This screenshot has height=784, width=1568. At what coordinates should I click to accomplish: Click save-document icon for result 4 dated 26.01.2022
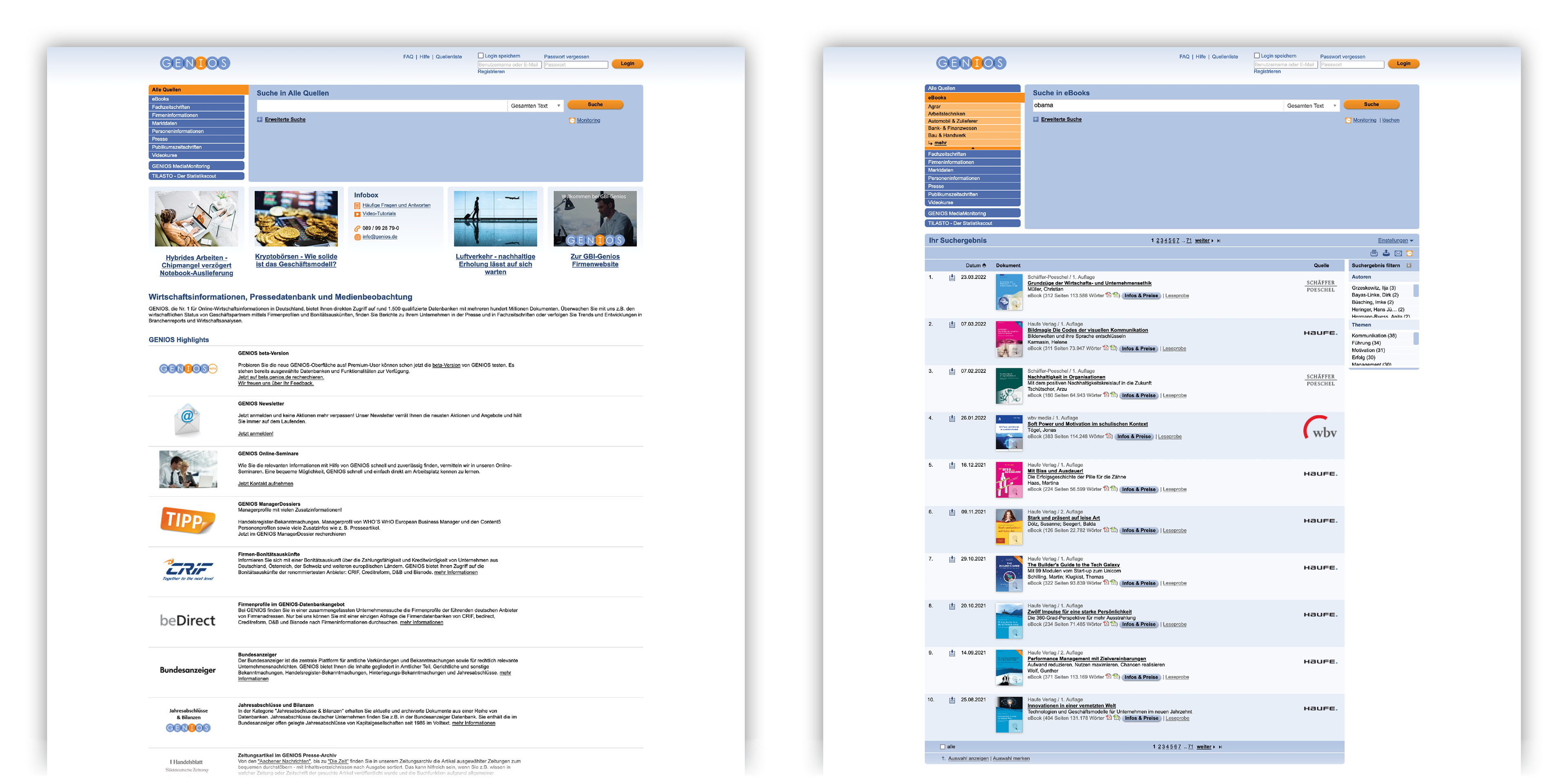point(952,418)
